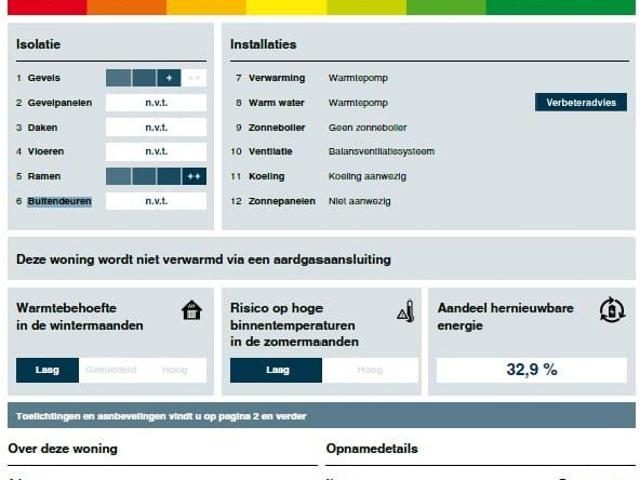Click the 32,9 % renewable energy value
The width and height of the screenshot is (640, 480).
[x=532, y=370]
